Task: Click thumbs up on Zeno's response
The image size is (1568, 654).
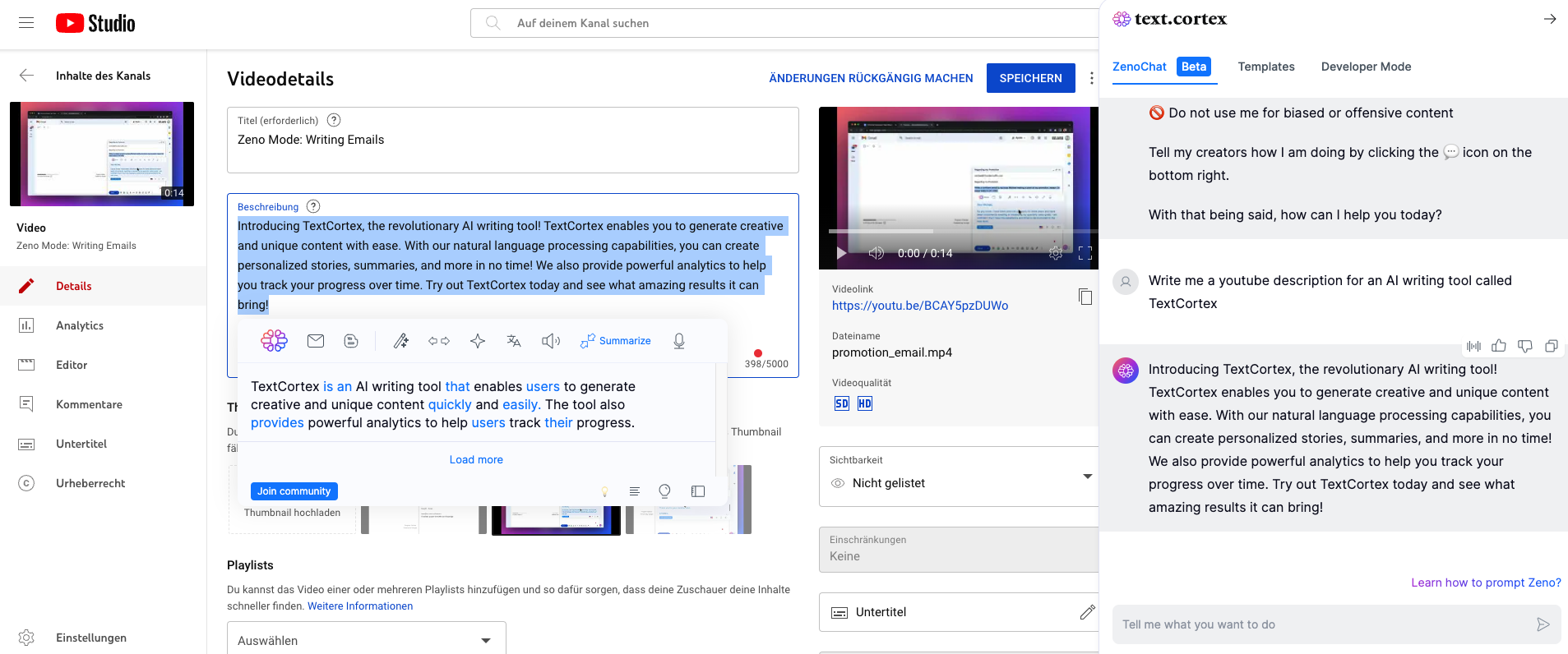Action: [1499, 346]
